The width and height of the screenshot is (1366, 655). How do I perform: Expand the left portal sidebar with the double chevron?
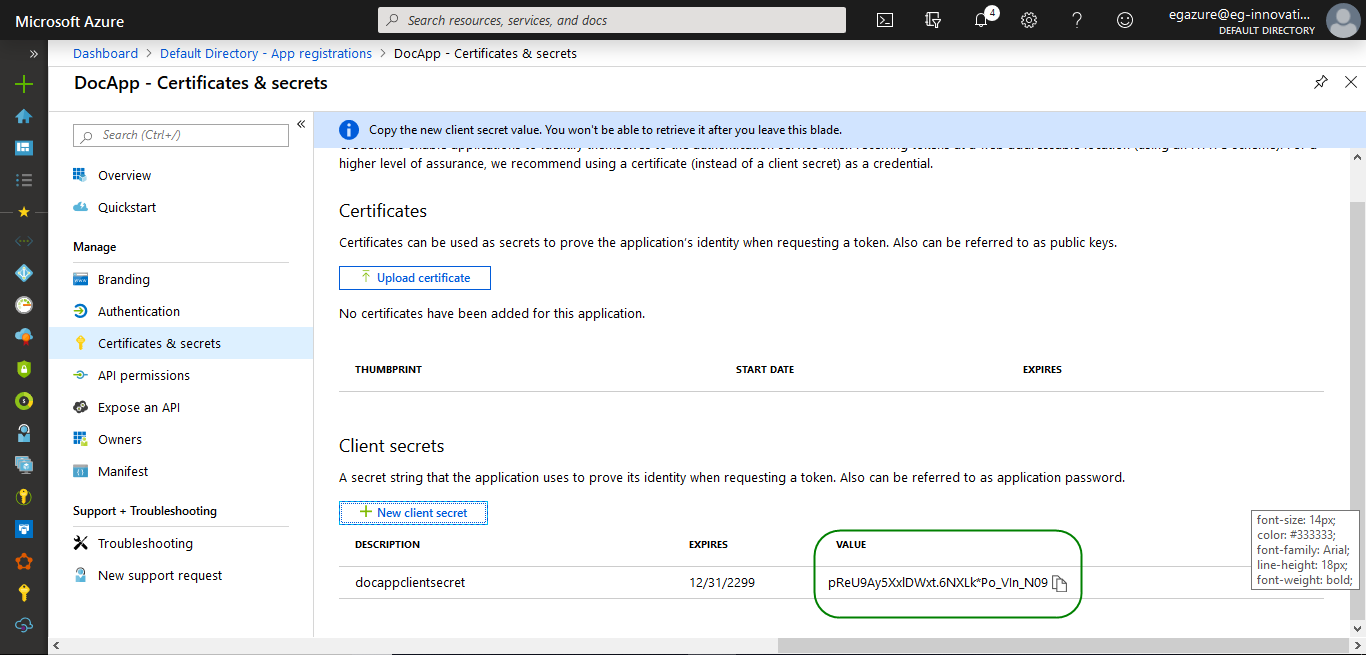coord(33,54)
